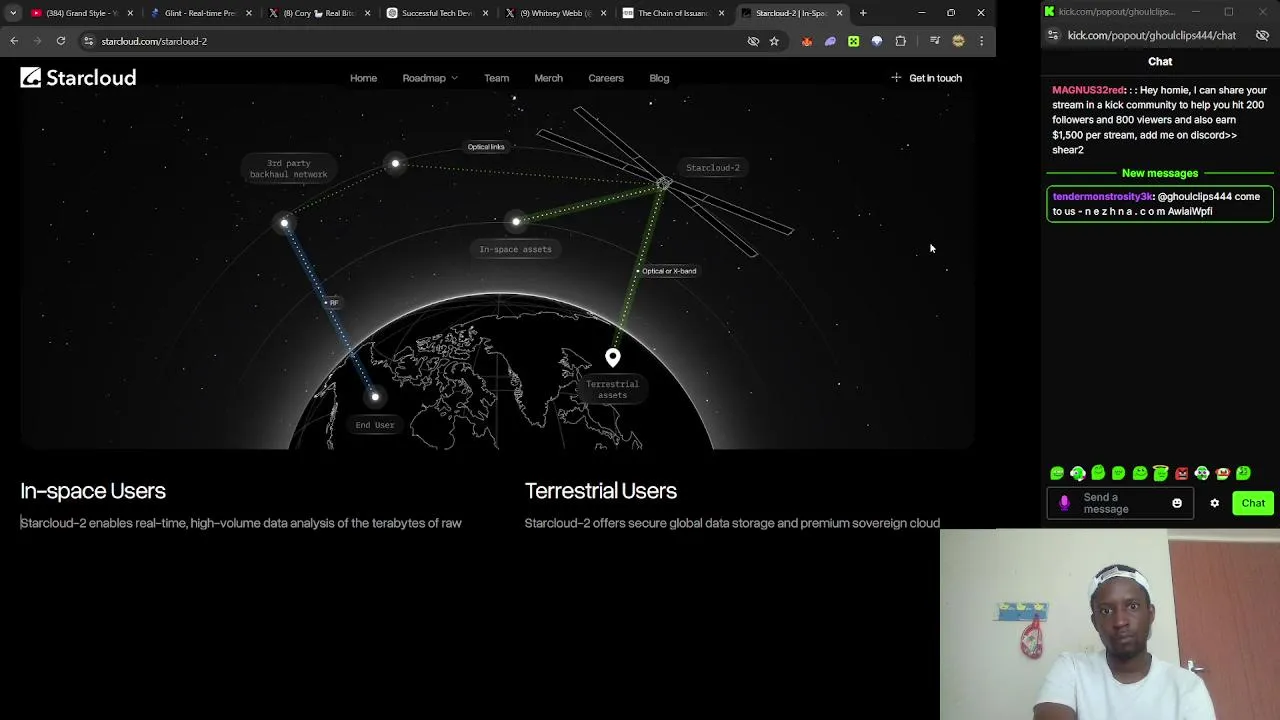Viewport: 1280px width, 720px height.
Task: Open the Blog nav link
Action: tap(659, 78)
